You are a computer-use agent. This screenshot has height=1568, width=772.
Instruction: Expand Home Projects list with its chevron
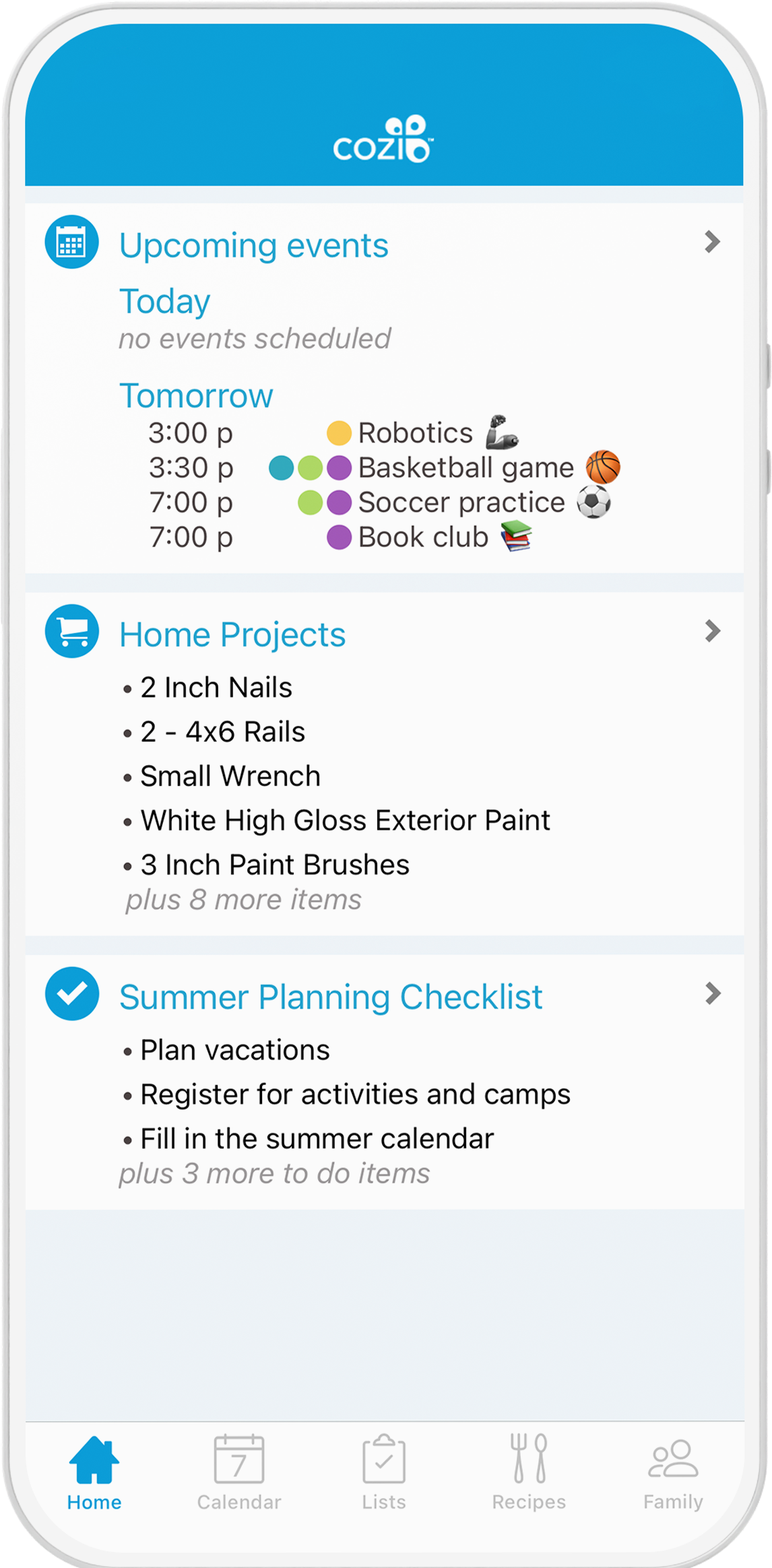click(713, 631)
